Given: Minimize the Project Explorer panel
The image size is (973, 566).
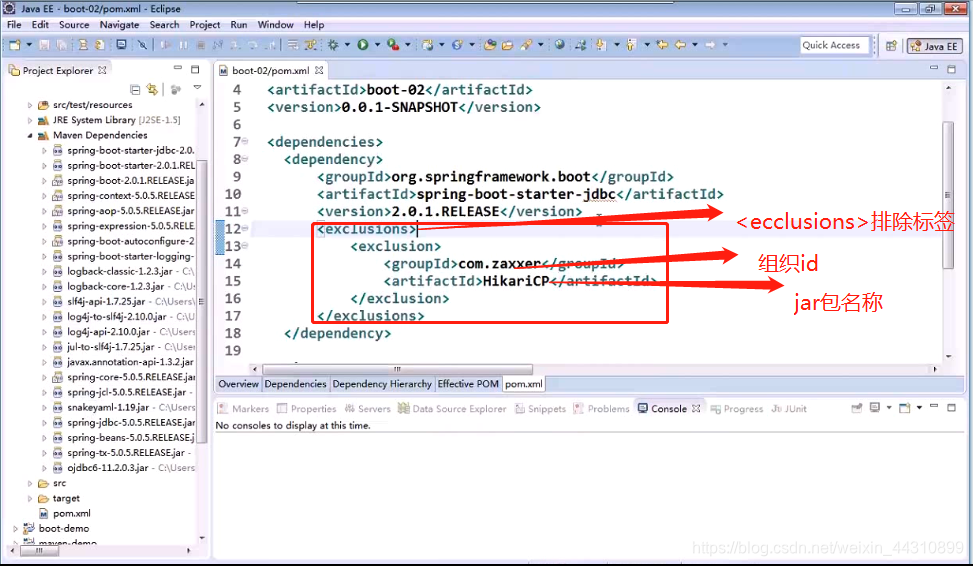Looking at the screenshot, I should click(178, 68).
